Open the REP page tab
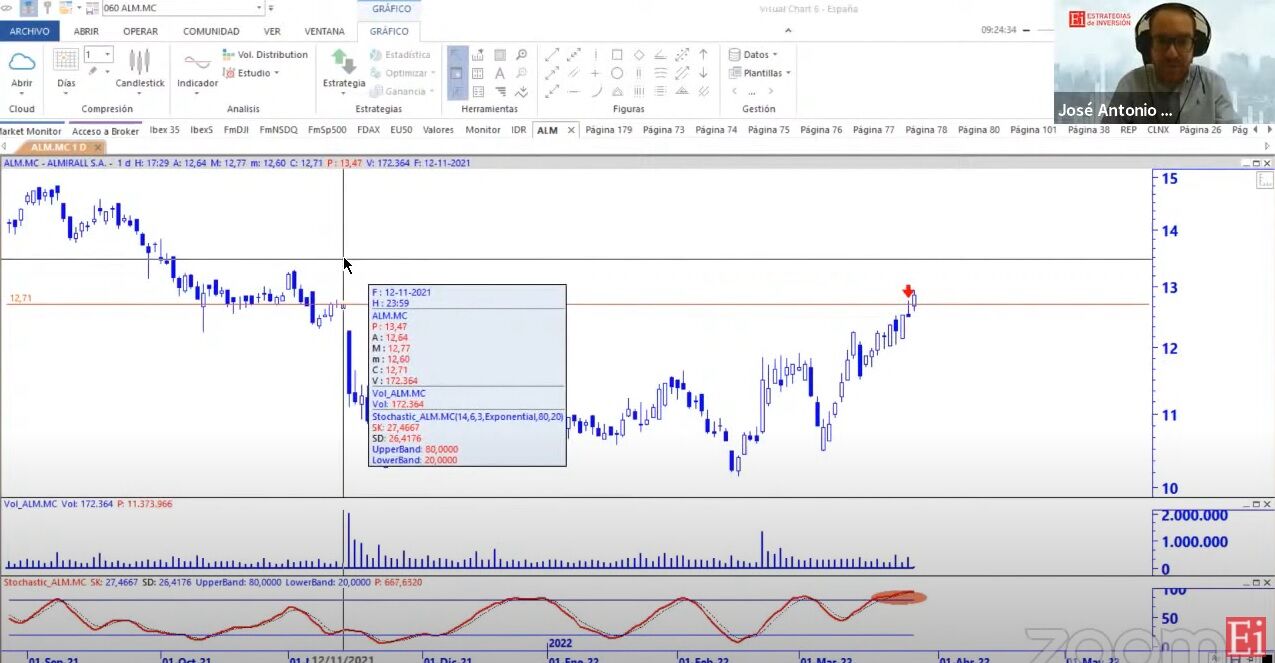This screenshot has height=663, width=1275. pos(1128,130)
